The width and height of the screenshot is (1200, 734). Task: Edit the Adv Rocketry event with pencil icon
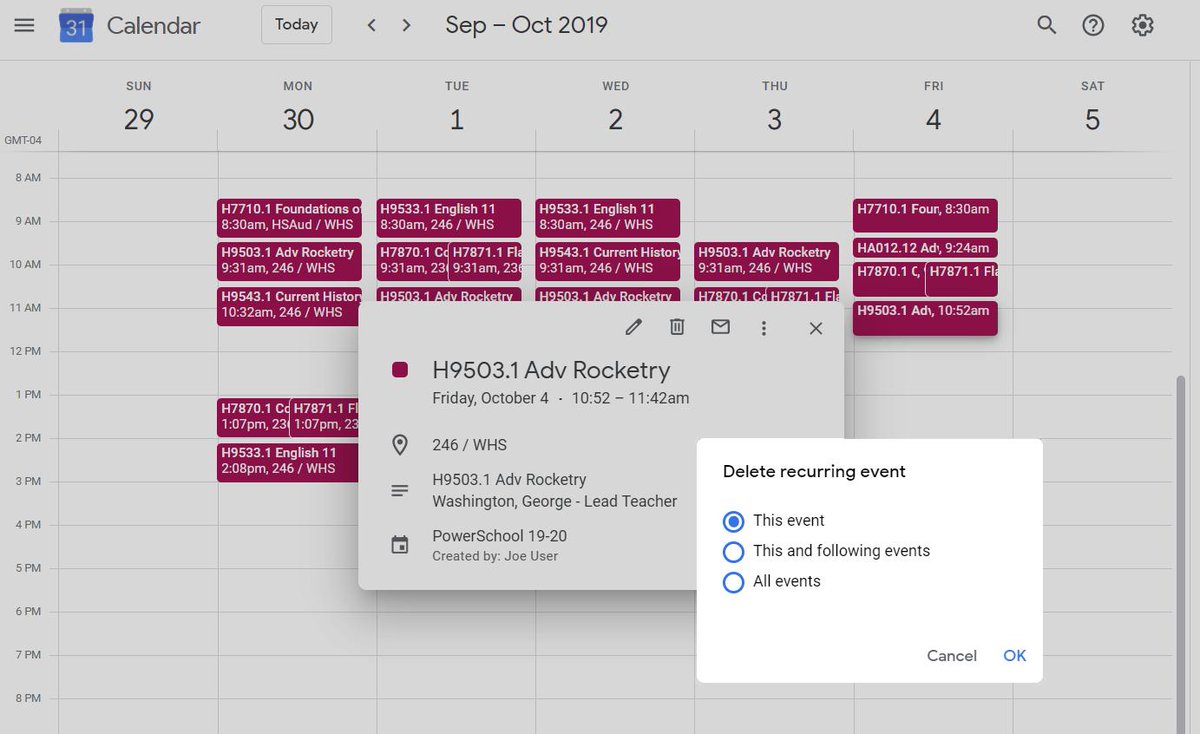tap(633, 327)
